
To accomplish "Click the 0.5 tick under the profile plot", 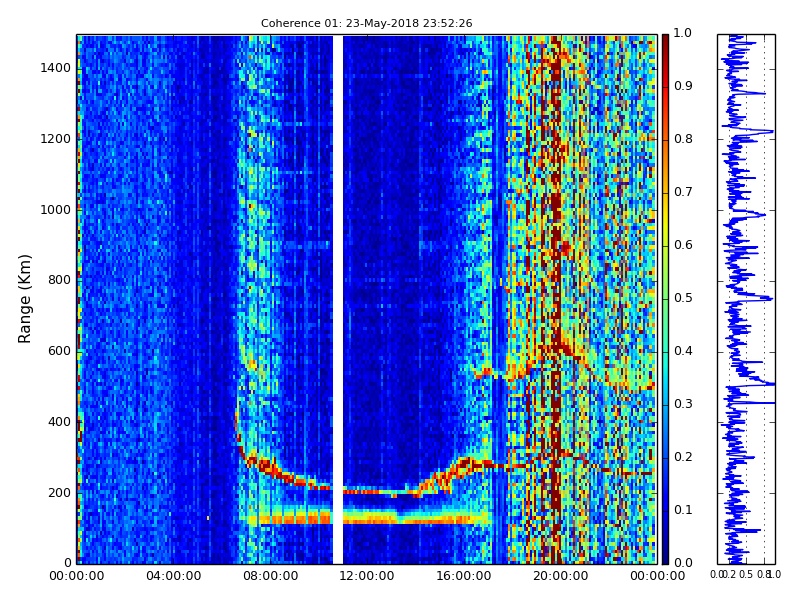I will point(746,574).
